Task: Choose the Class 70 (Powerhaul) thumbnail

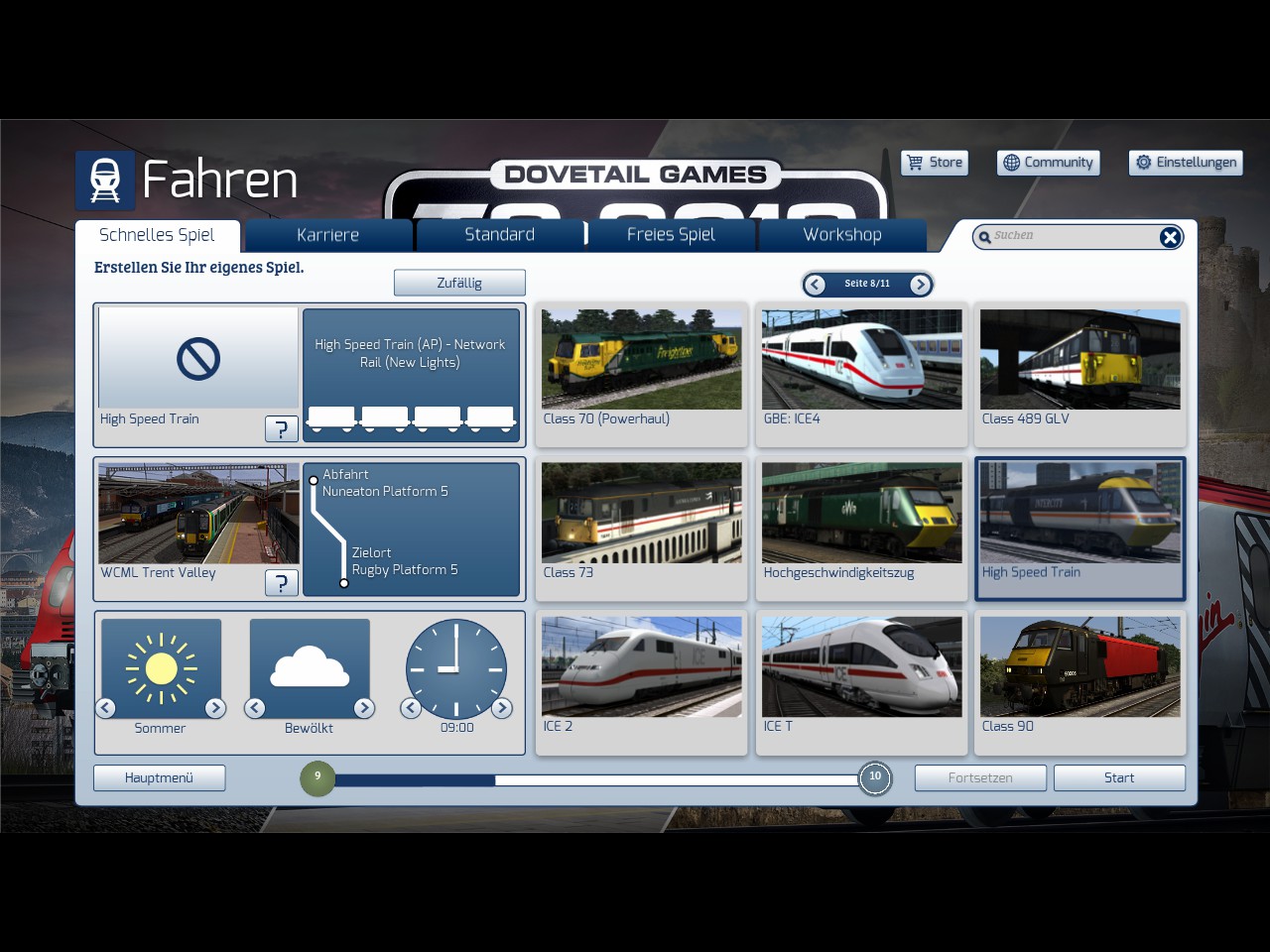Action: 641,360
